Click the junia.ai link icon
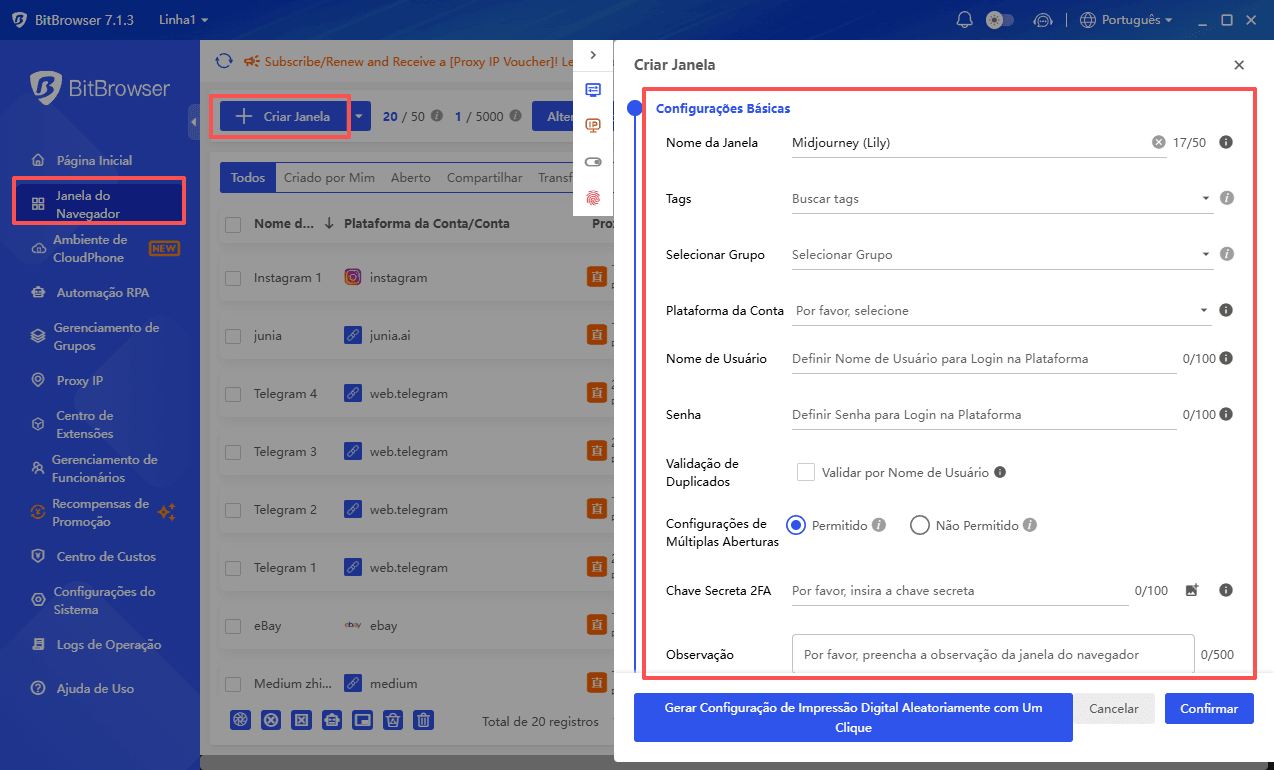This screenshot has width=1274, height=770. (353, 336)
